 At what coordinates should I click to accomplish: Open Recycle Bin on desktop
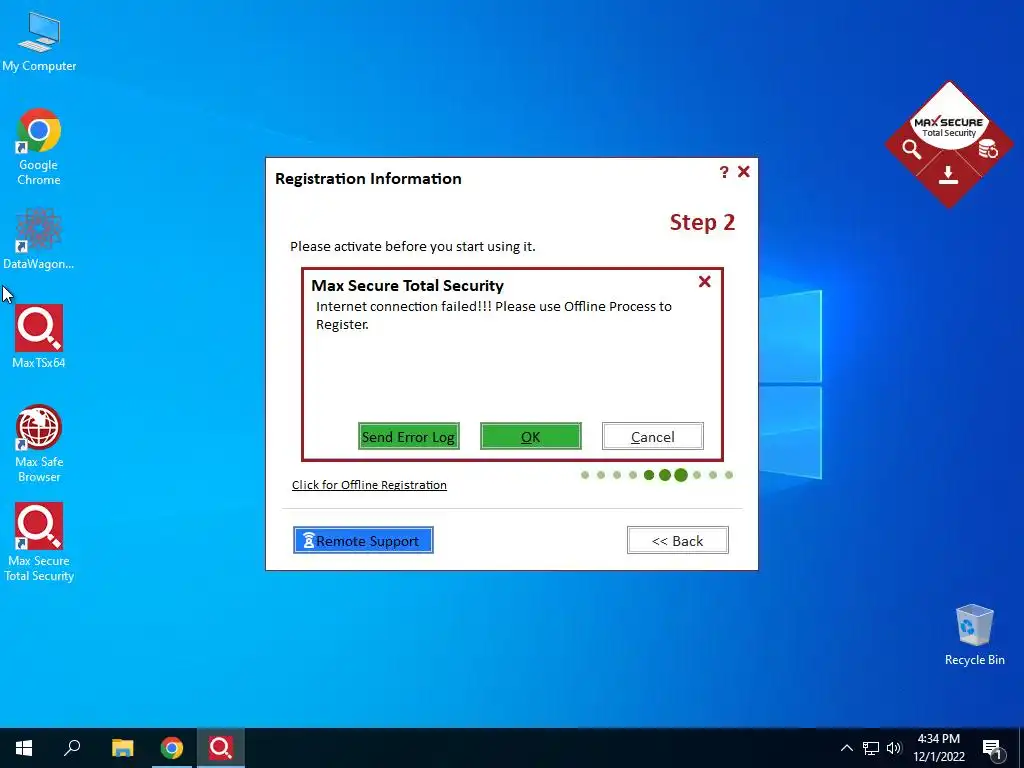click(x=974, y=635)
